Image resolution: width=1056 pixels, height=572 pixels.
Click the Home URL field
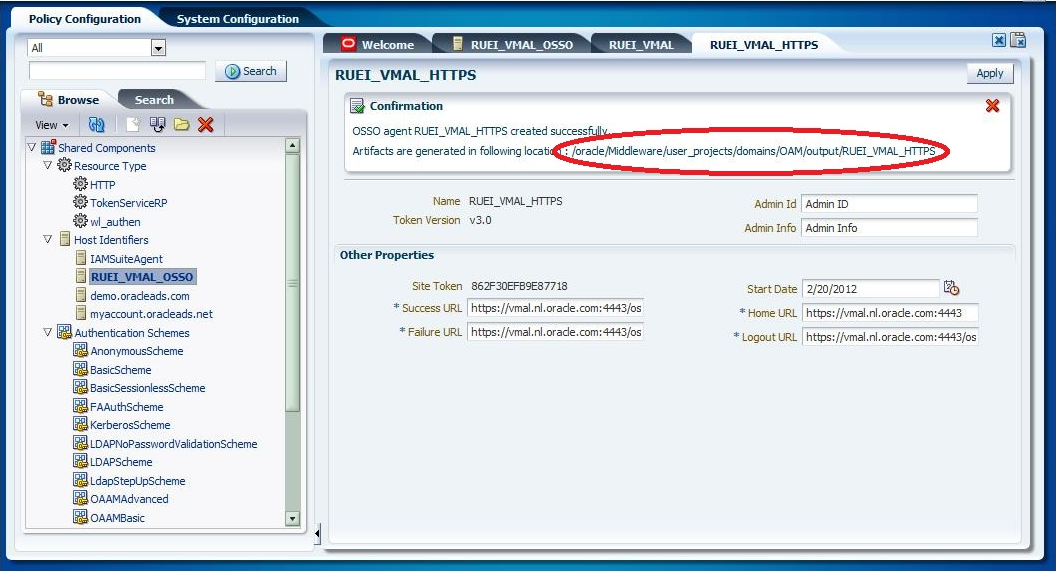pos(890,313)
